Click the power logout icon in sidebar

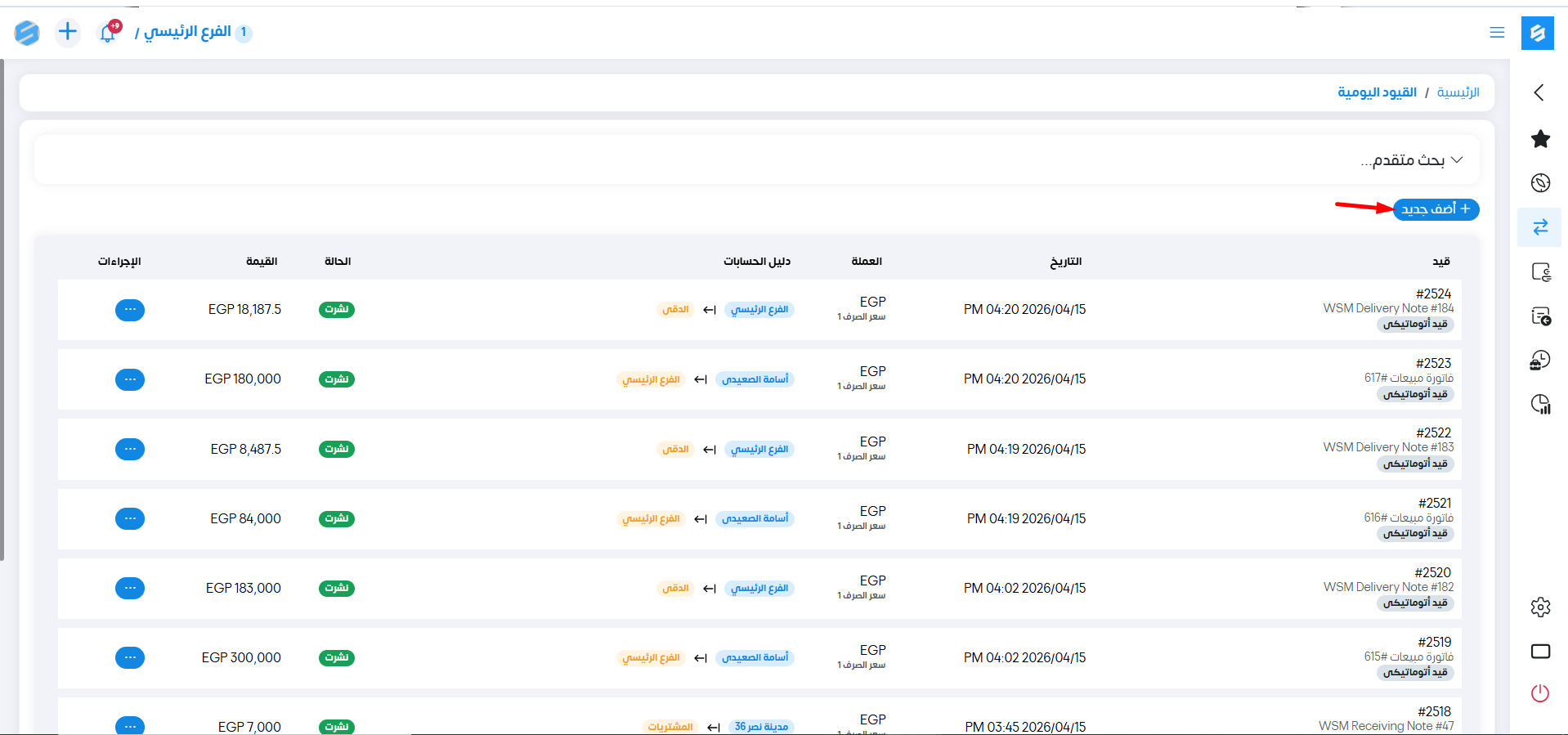pyautogui.click(x=1540, y=693)
